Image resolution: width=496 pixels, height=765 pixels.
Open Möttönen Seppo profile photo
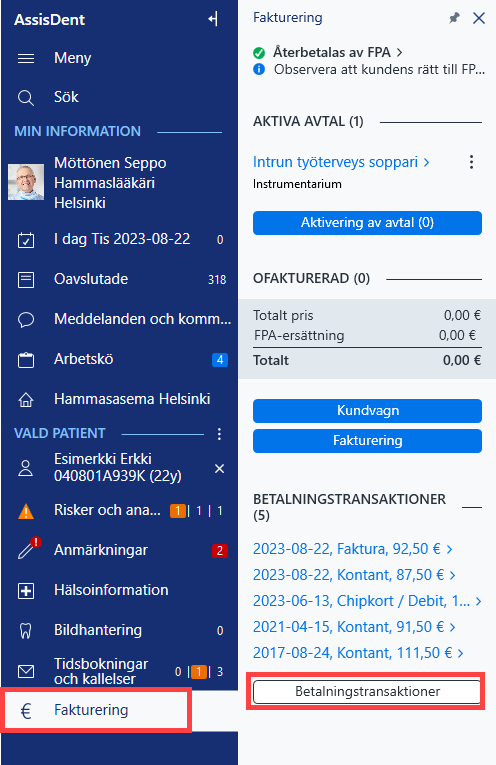[x=26, y=182]
